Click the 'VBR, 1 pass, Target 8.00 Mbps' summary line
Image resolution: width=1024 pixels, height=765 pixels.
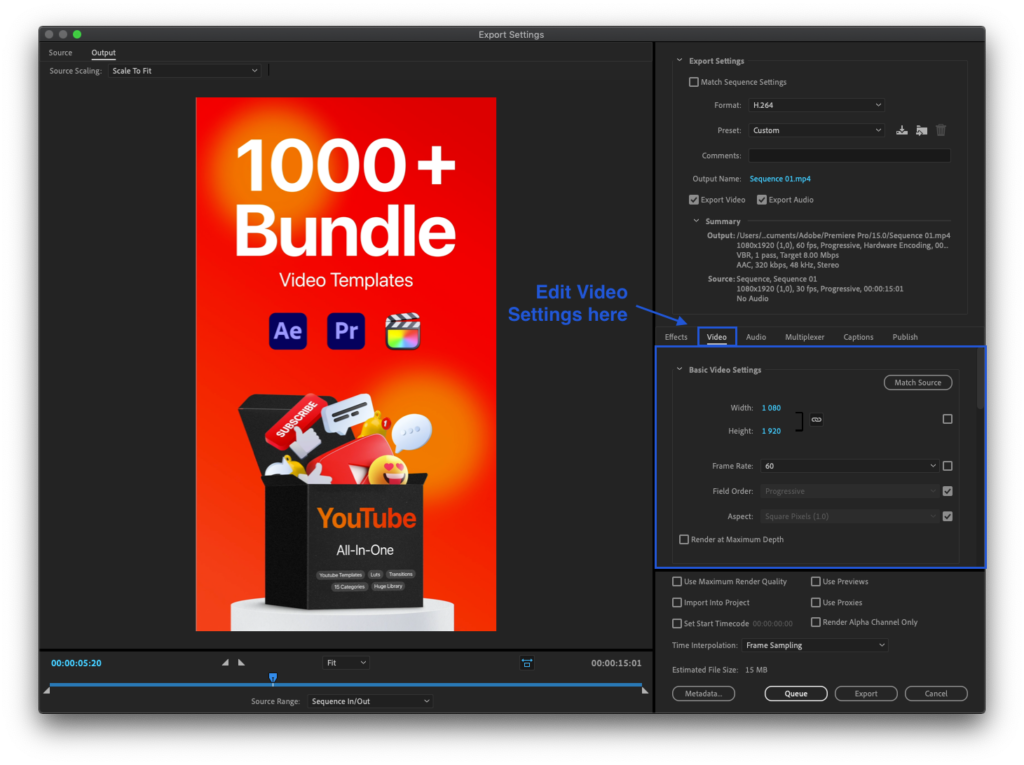pyautogui.click(x=788, y=255)
